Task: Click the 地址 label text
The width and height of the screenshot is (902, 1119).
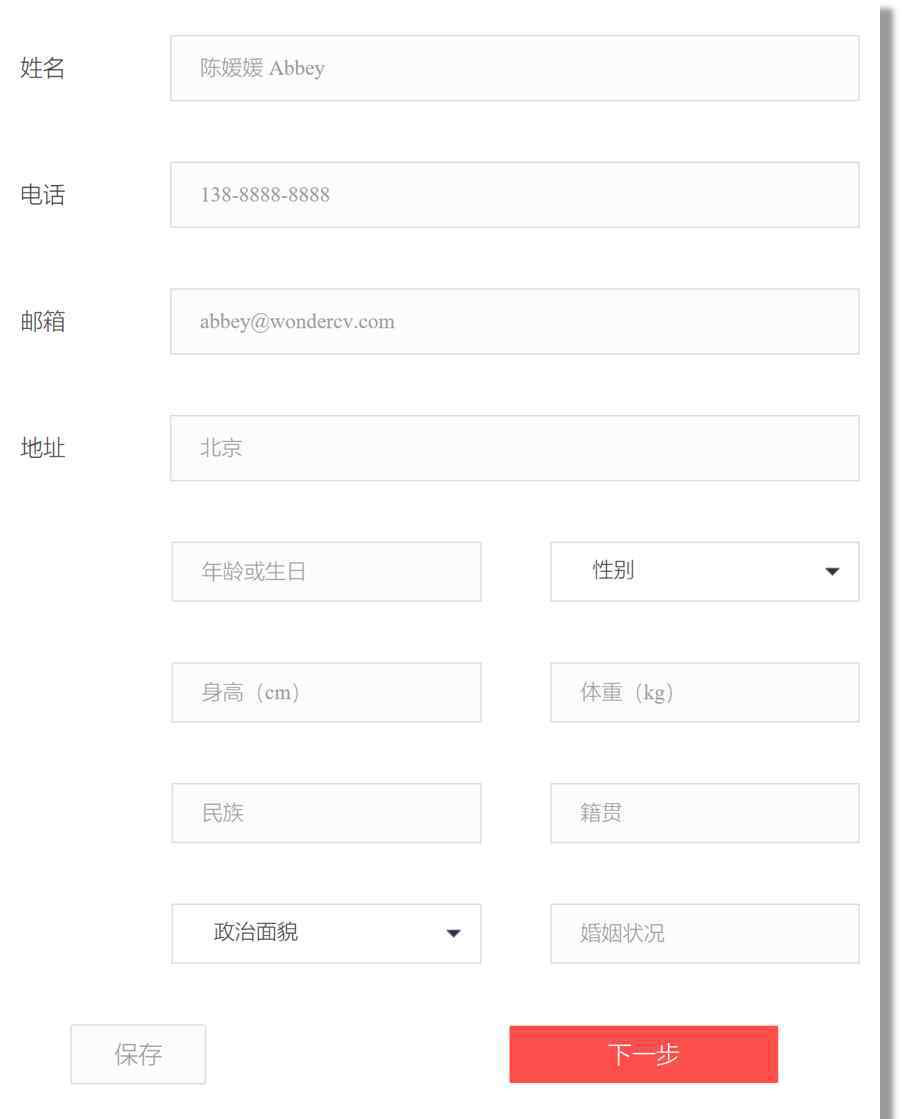Action: (43, 448)
